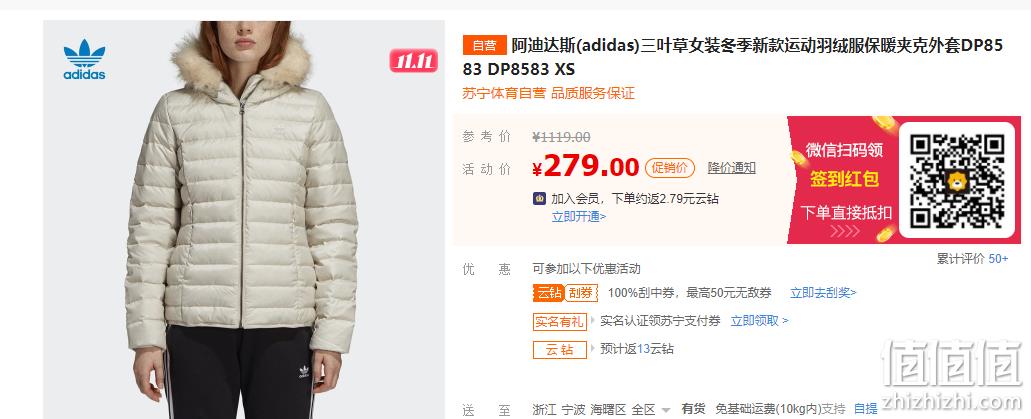Open the 降价通知 price drop alert
This screenshot has width=1031, height=419.
pos(731,168)
